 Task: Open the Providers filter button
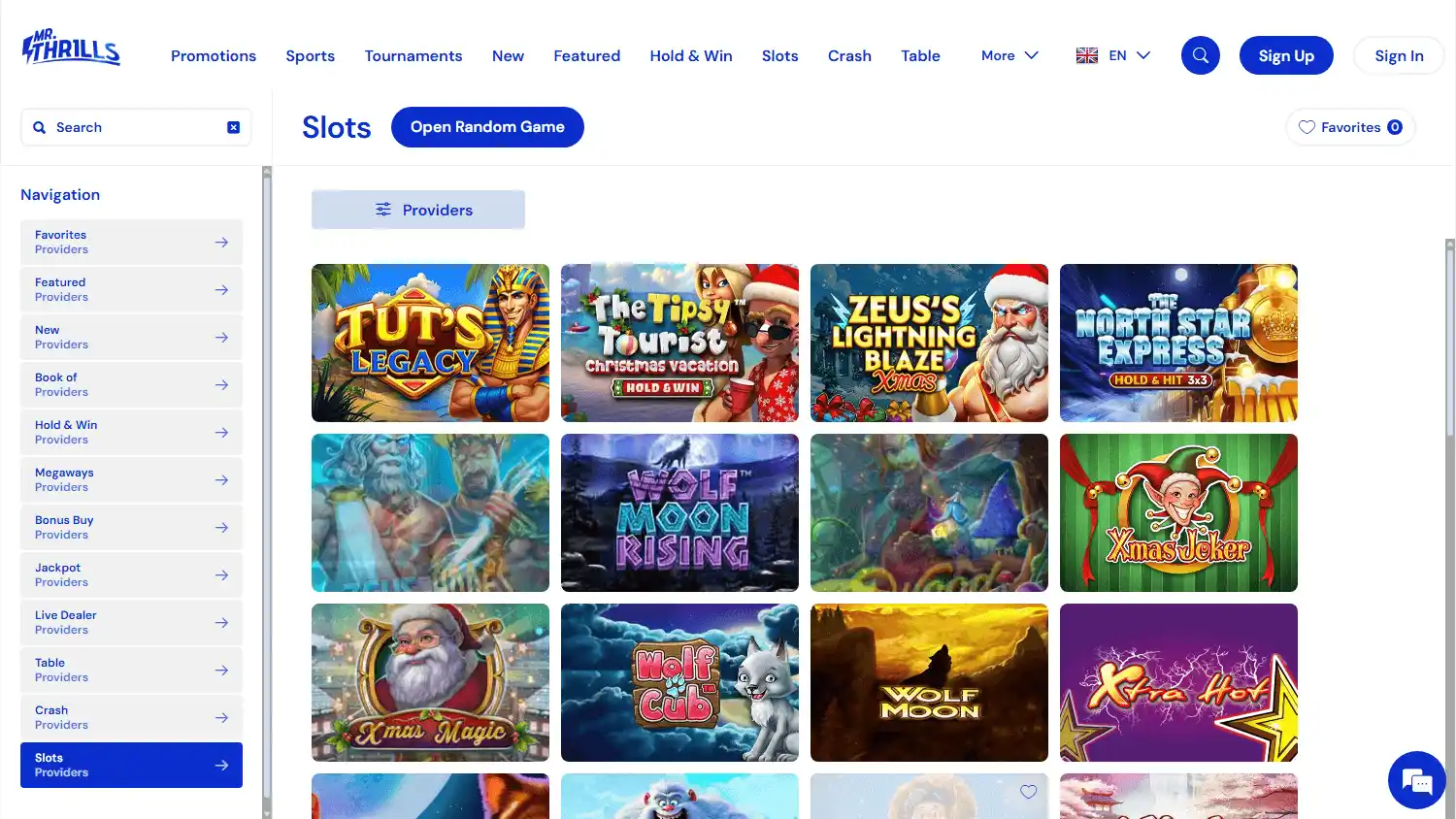click(418, 210)
